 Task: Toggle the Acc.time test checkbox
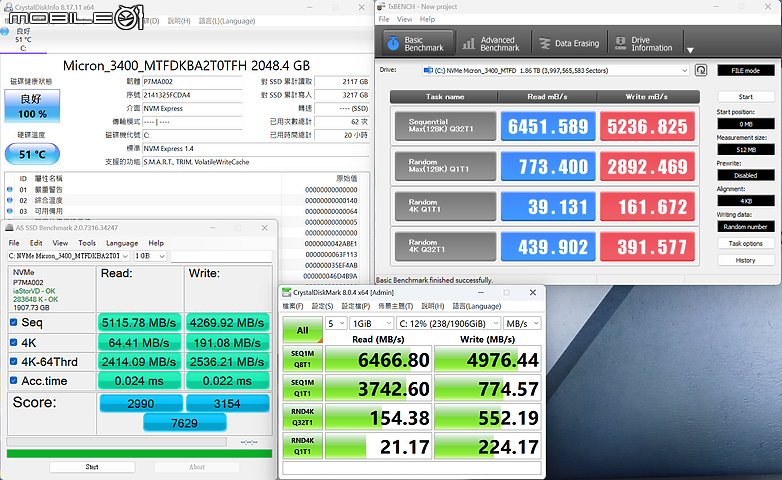13,380
